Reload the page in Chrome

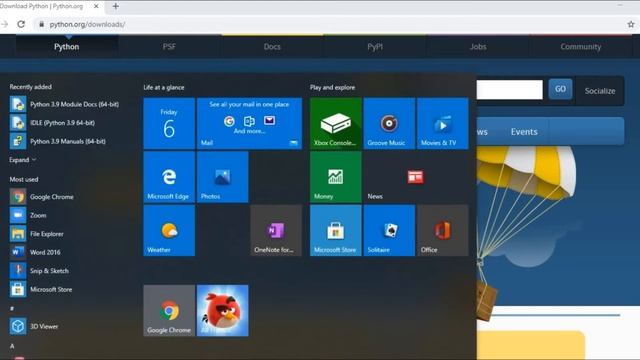click(x=21, y=24)
